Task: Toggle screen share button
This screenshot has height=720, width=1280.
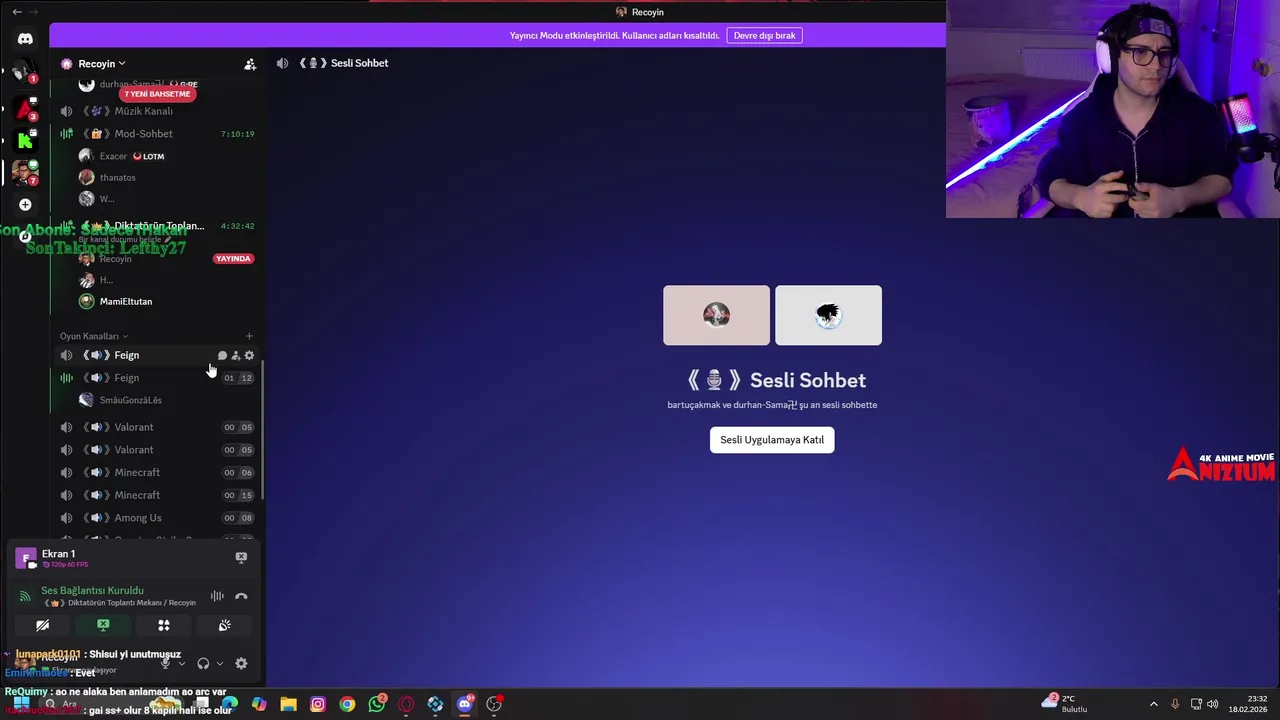Action: 103,625
